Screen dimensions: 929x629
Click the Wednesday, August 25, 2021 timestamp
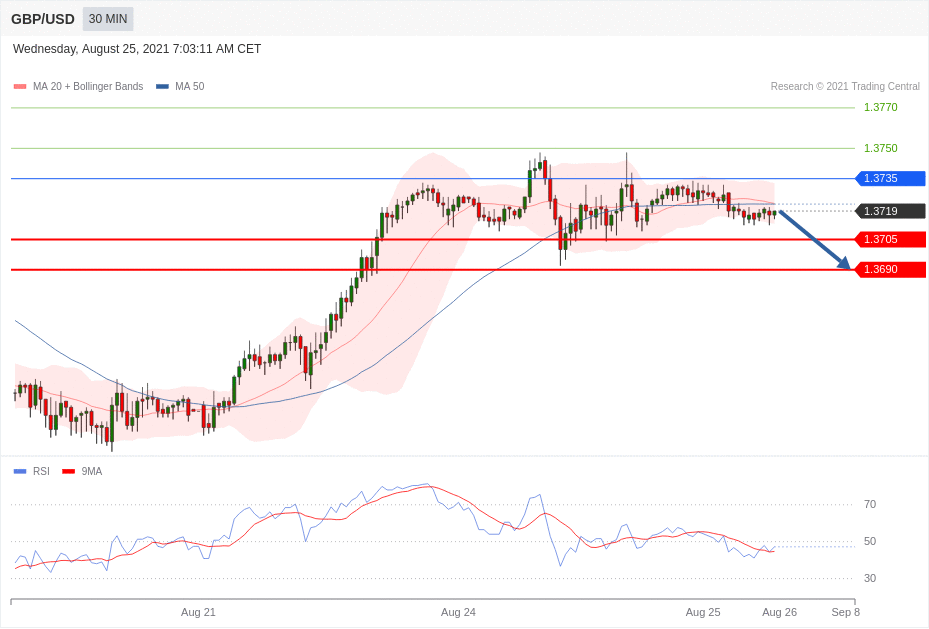click(137, 49)
